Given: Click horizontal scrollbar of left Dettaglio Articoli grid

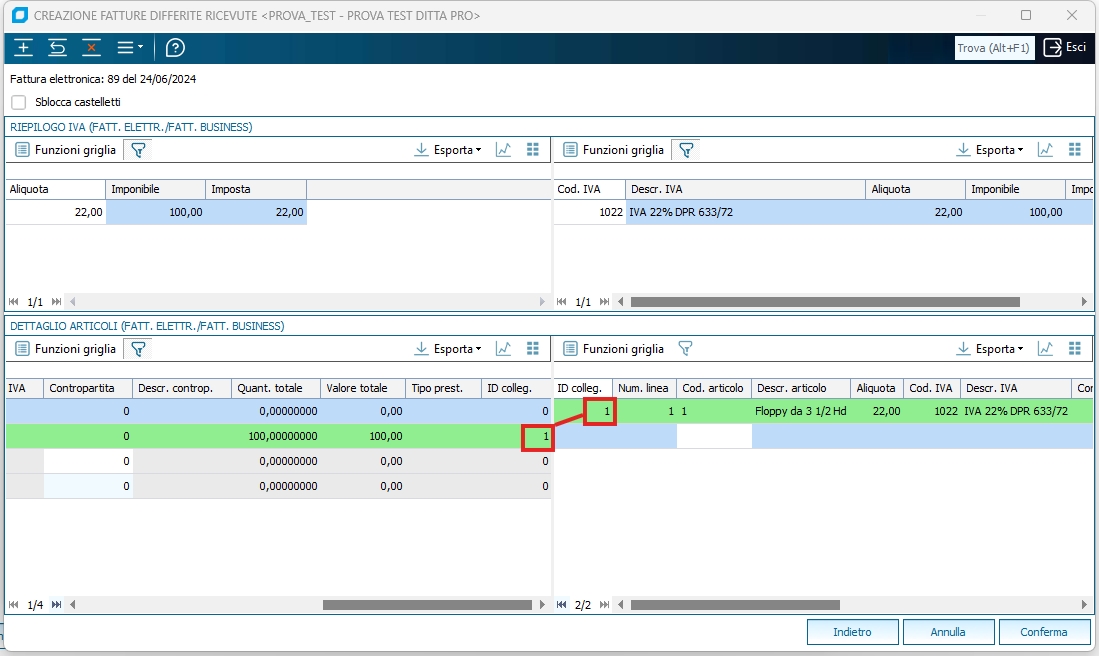Looking at the screenshot, I should 426,605.
